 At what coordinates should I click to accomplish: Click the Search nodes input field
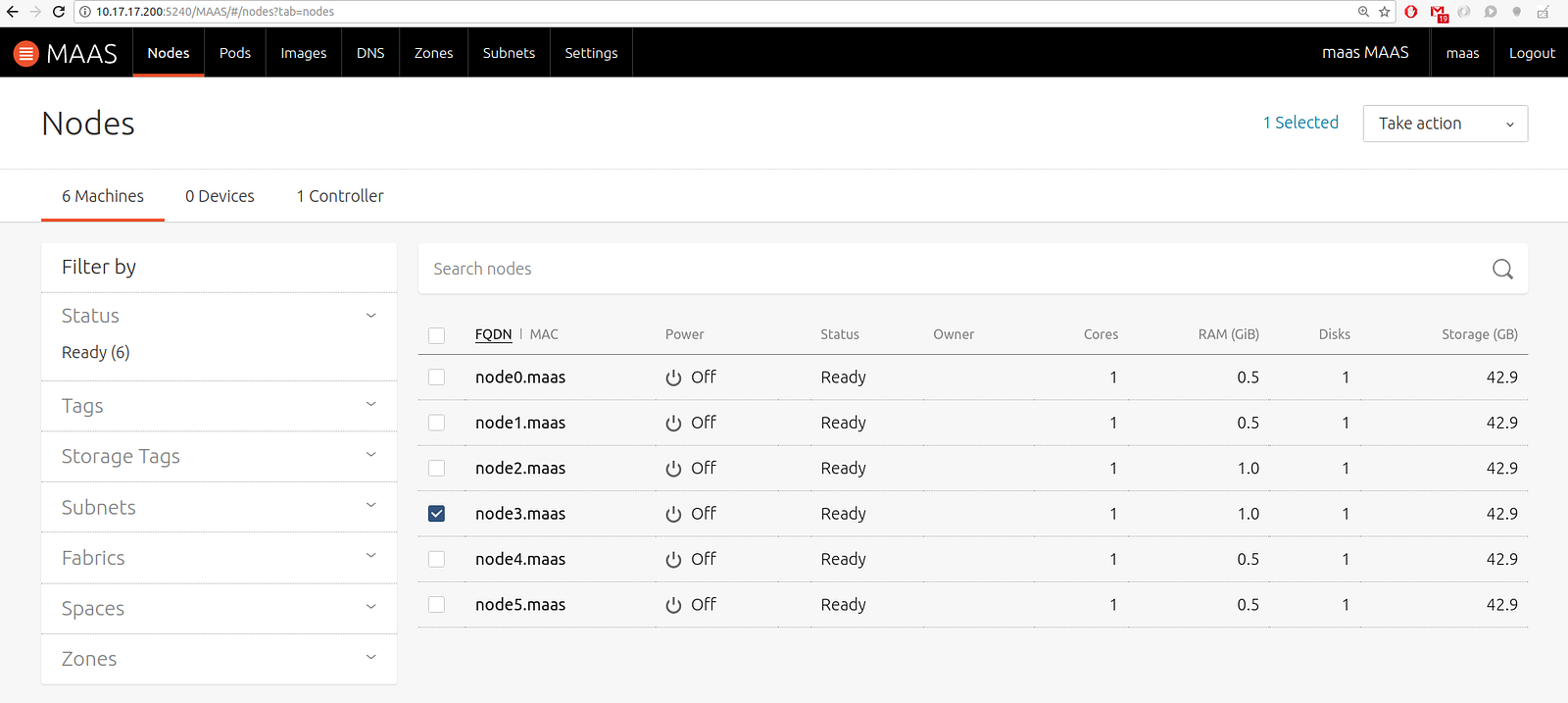pos(951,269)
